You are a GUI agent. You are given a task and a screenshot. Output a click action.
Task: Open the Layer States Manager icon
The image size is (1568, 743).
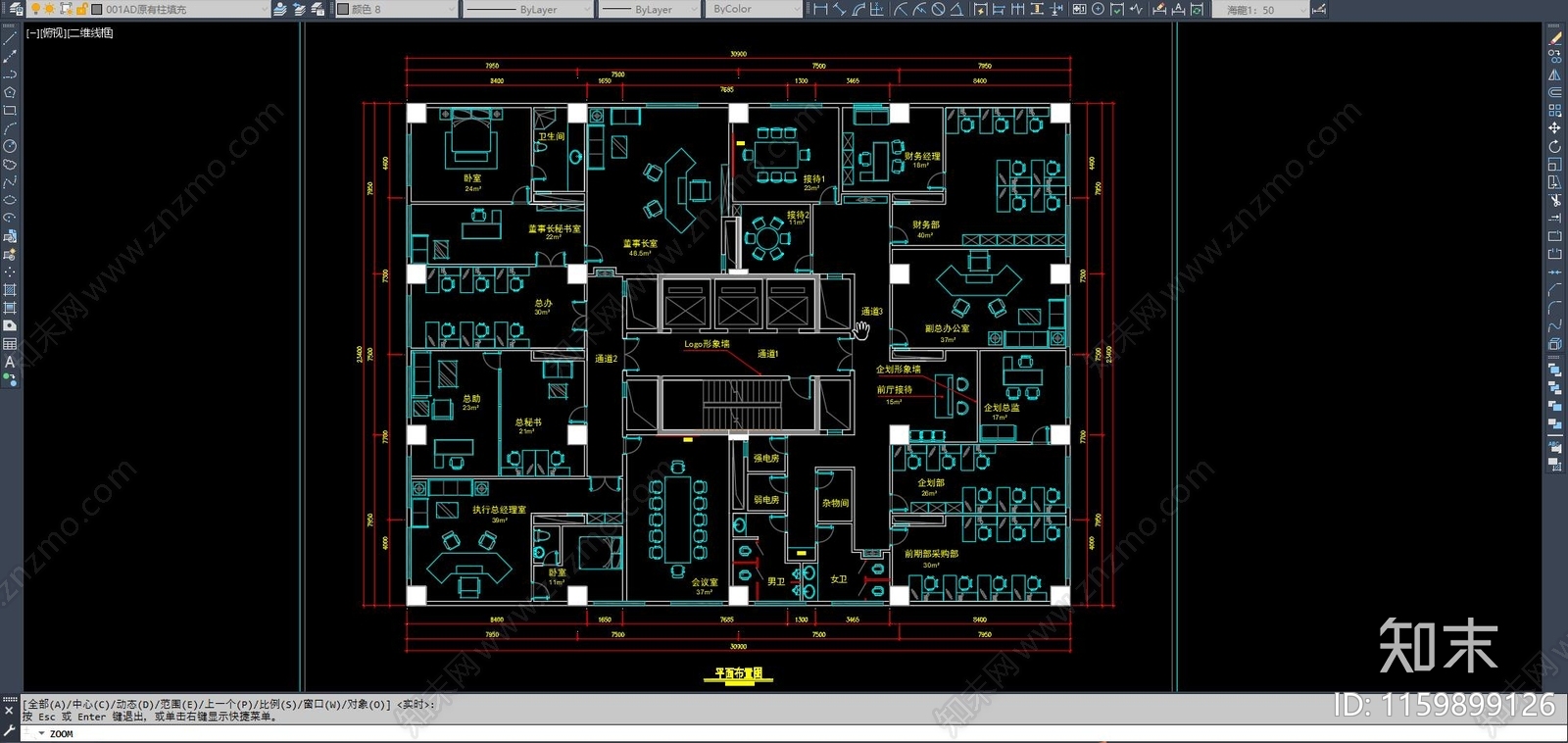318,9
